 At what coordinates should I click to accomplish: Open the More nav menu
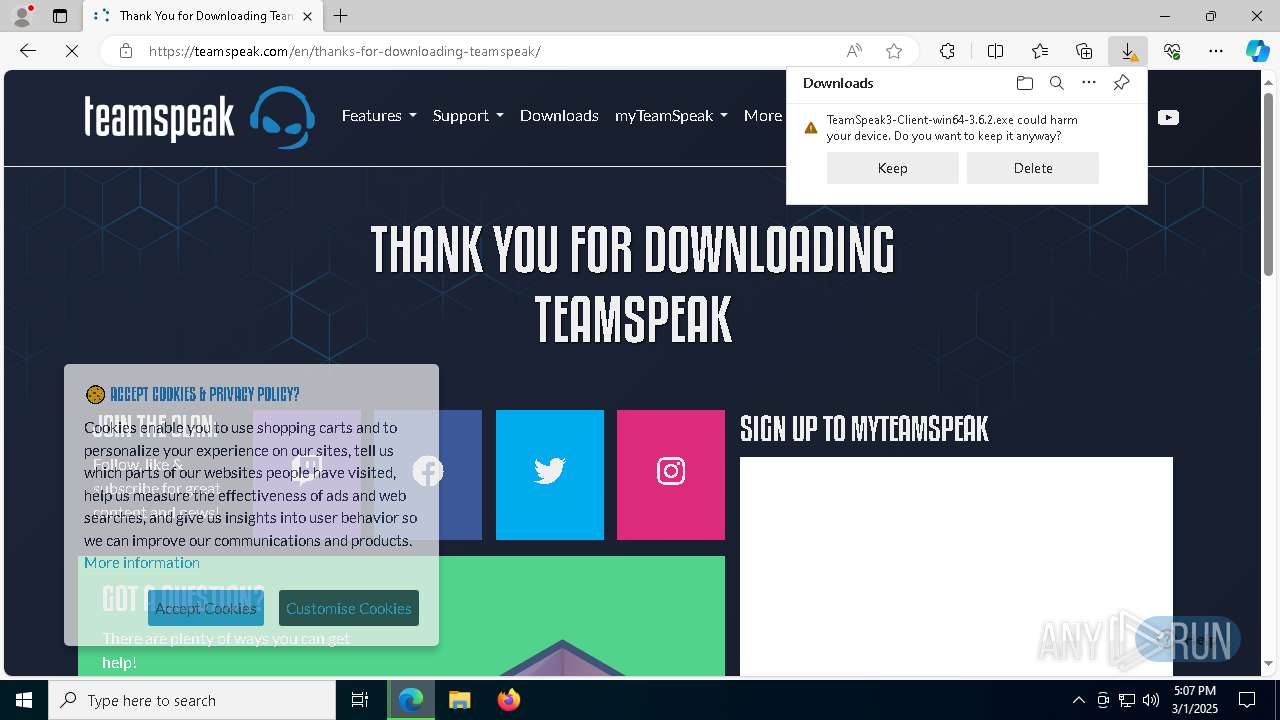pyautogui.click(x=764, y=116)
